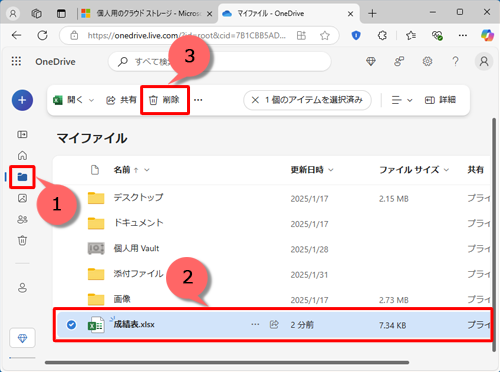Go back to previous page
Viewport: 500px width, 372px height.
pos(16,35)
